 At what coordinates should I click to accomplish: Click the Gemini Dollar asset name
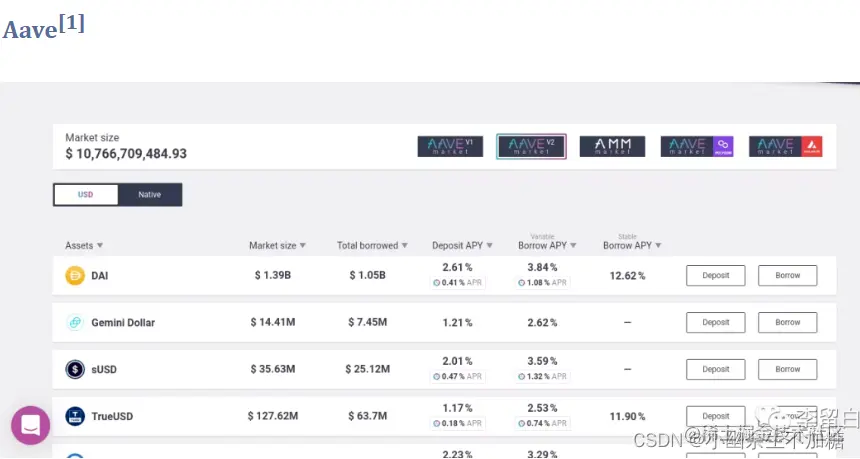point(123,322)
